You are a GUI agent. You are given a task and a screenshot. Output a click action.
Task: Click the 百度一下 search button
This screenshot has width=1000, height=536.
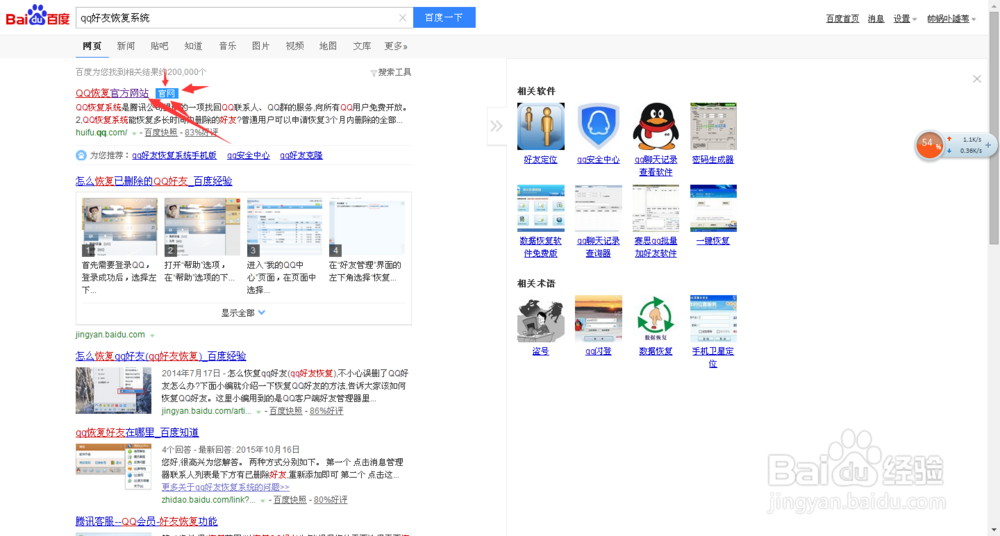(x=444, y=17)
